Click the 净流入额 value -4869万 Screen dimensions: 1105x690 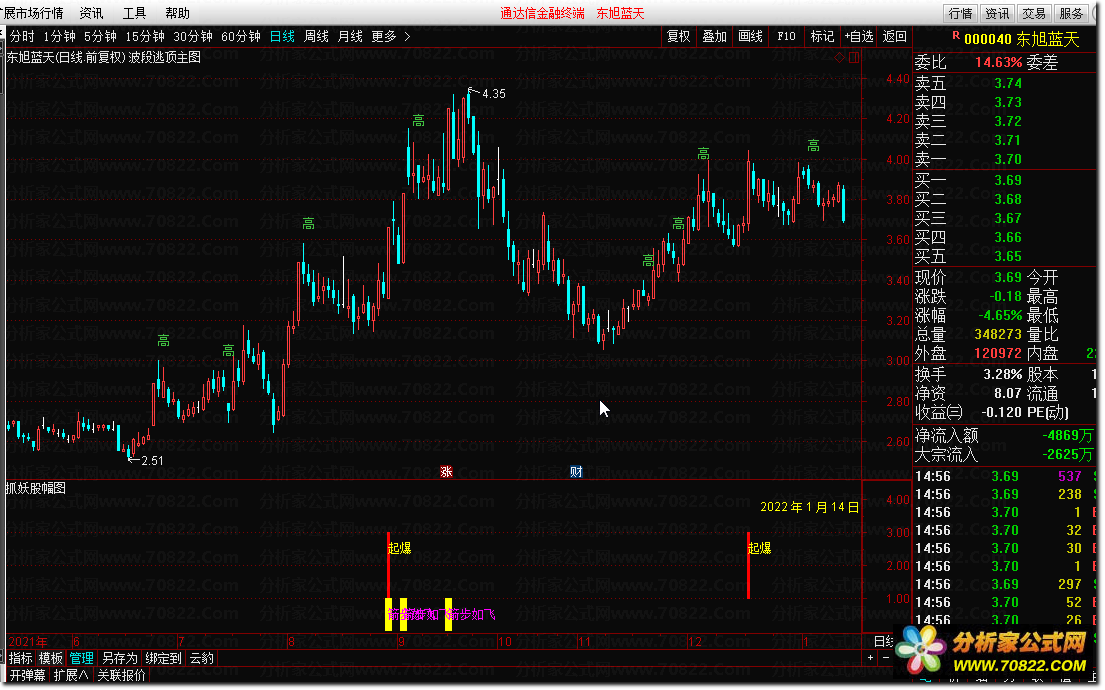tap(1068, 436)
